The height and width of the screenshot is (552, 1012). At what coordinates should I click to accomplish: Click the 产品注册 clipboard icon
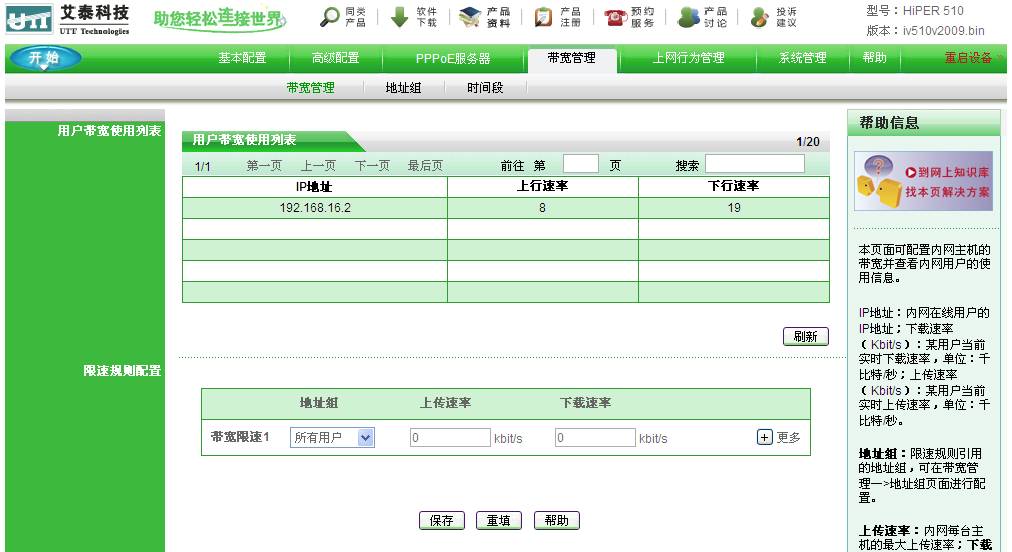[543, 17]
